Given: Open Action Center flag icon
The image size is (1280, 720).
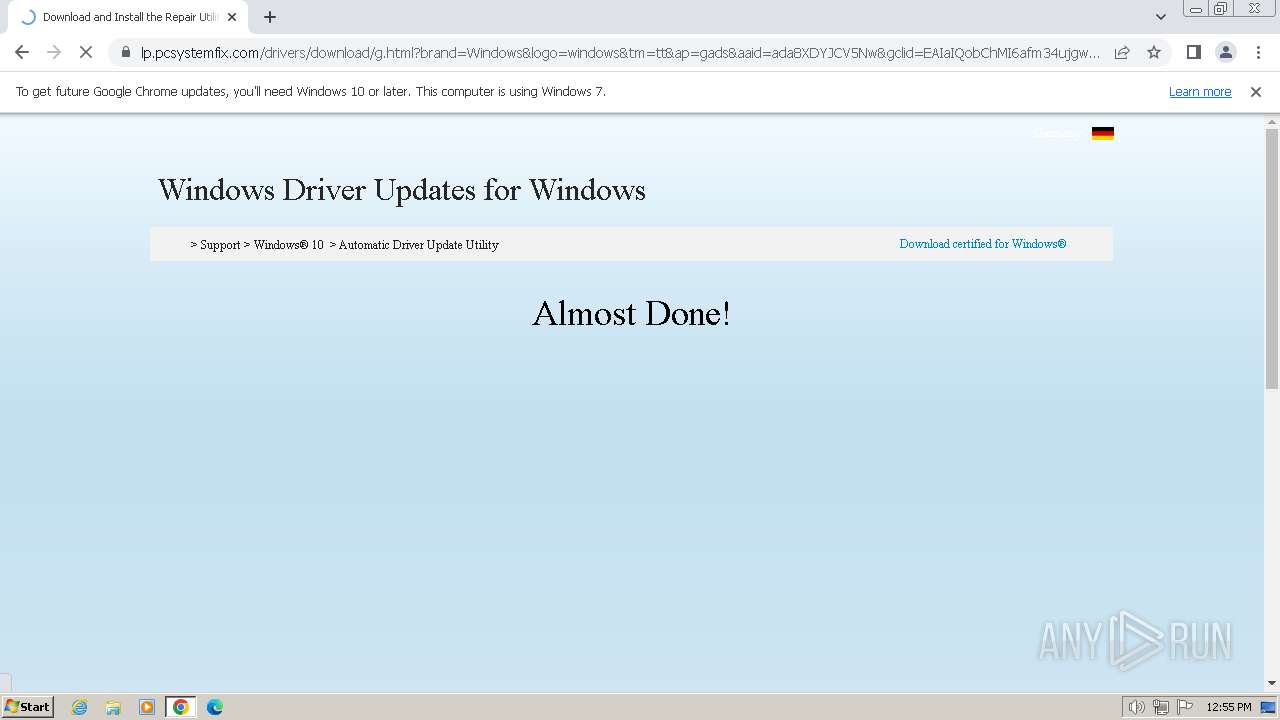Looking at the screenshot, I should click(x=1185, y=707).
